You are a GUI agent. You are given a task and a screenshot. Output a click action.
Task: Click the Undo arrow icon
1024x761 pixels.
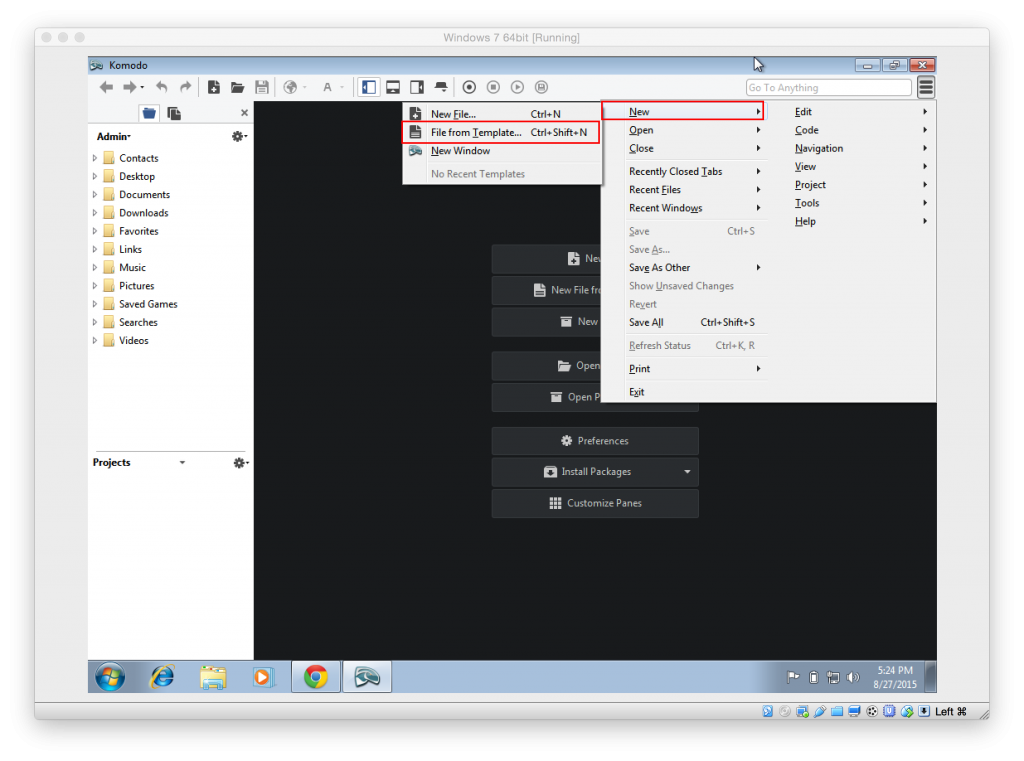pyautogui.click(x=161, y=87)
